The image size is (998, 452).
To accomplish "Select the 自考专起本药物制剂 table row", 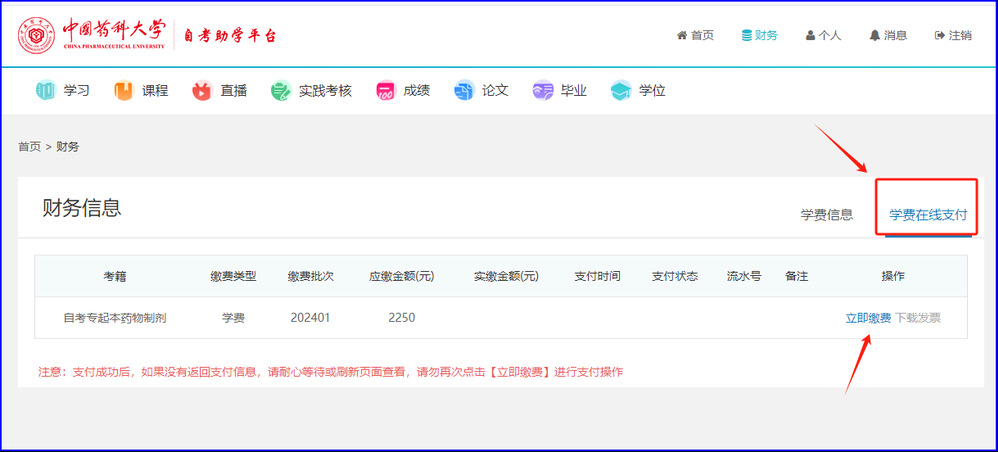I will 114,318.
